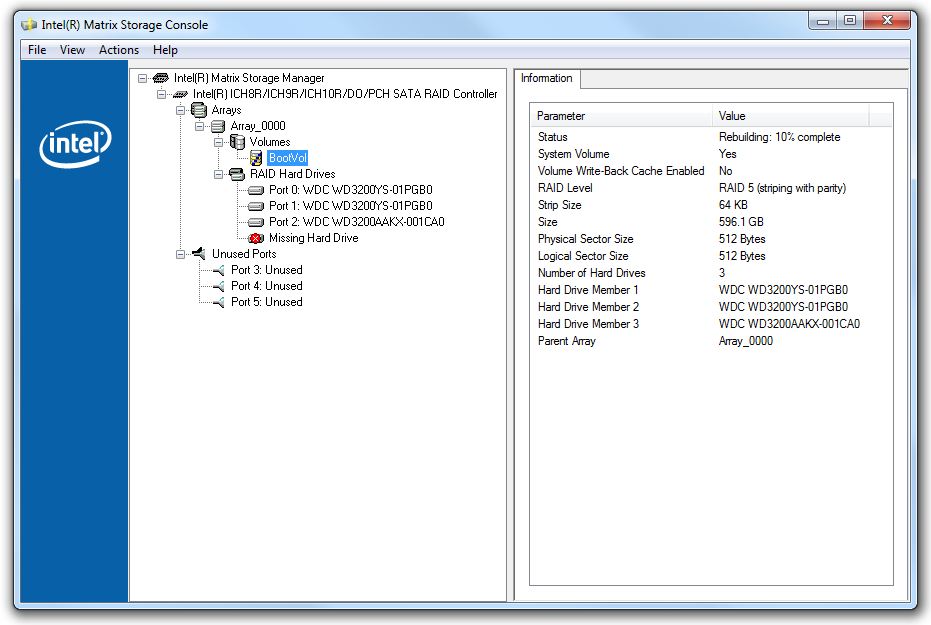Select Port 2: WDC WD3200AAKX-001CA0 drive
Viewport: 931px width, 625px height.
coord(356,222)
